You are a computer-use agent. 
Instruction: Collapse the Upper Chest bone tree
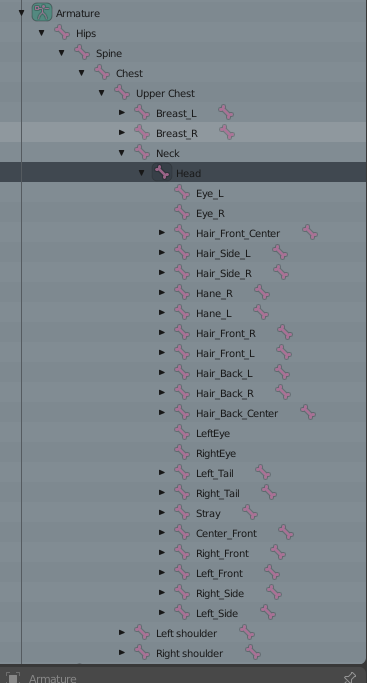tap(101, 93)
